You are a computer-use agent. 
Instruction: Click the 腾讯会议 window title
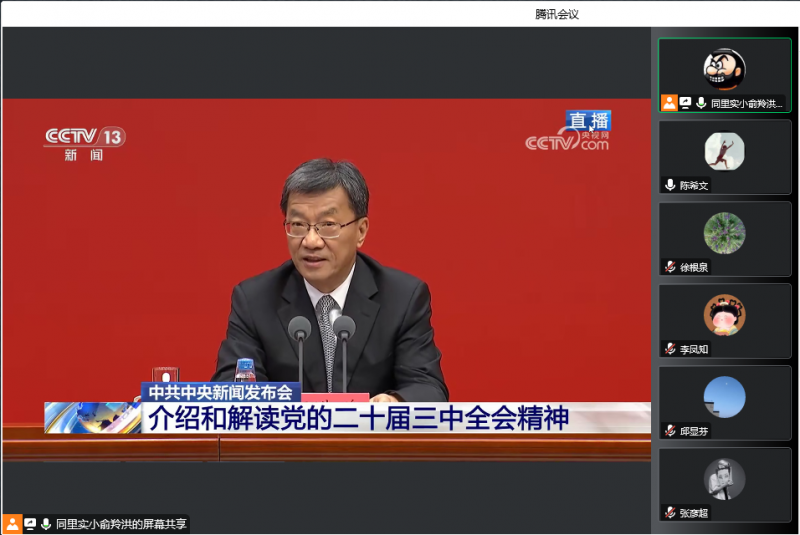tap(557, 14)
